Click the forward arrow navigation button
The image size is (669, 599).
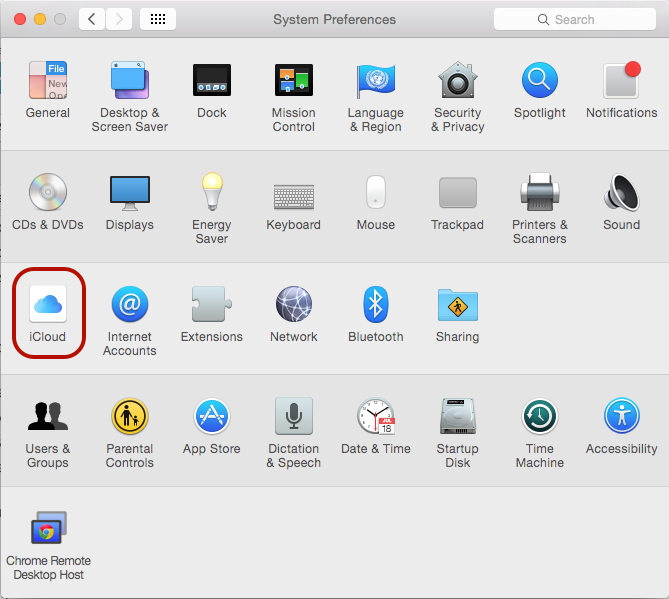coord(119,19)
